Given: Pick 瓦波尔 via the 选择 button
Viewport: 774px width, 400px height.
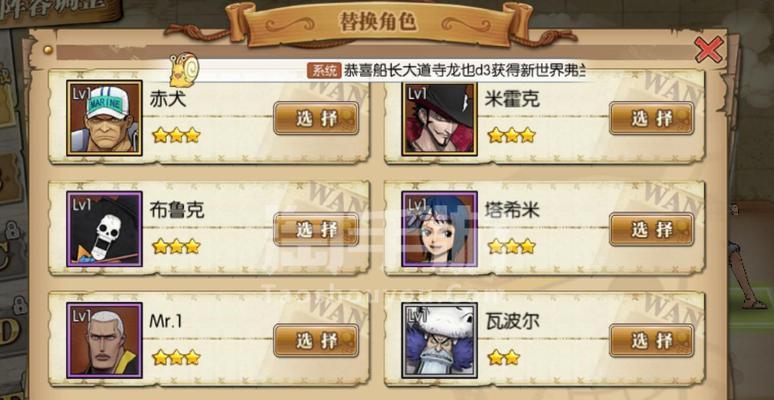Looking at the screenshot, I should pos(652,341).
